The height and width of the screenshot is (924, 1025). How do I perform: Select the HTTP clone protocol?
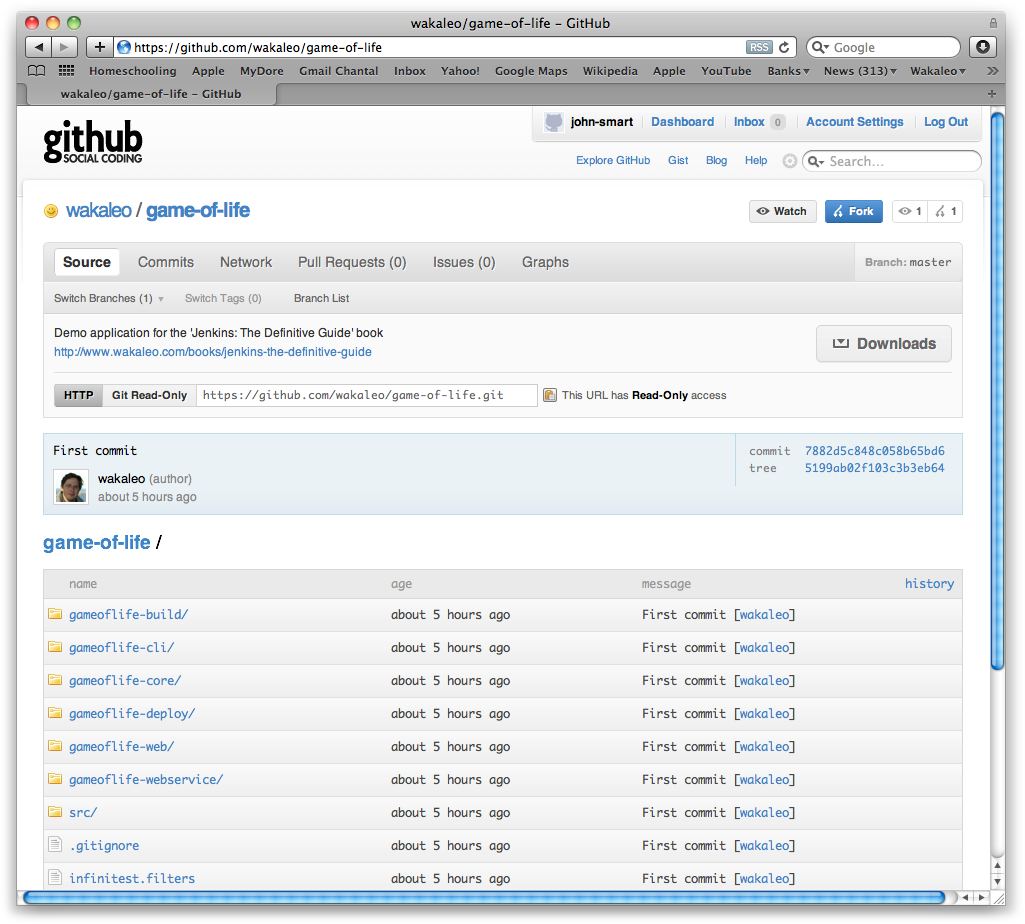click(x=78, y=395)
